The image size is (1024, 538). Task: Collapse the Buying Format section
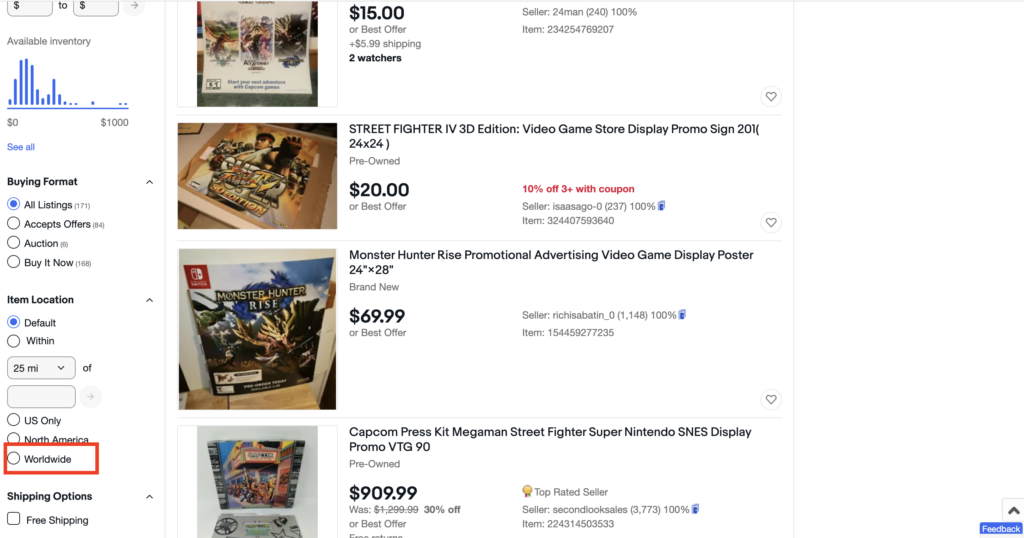coord(150,182)
